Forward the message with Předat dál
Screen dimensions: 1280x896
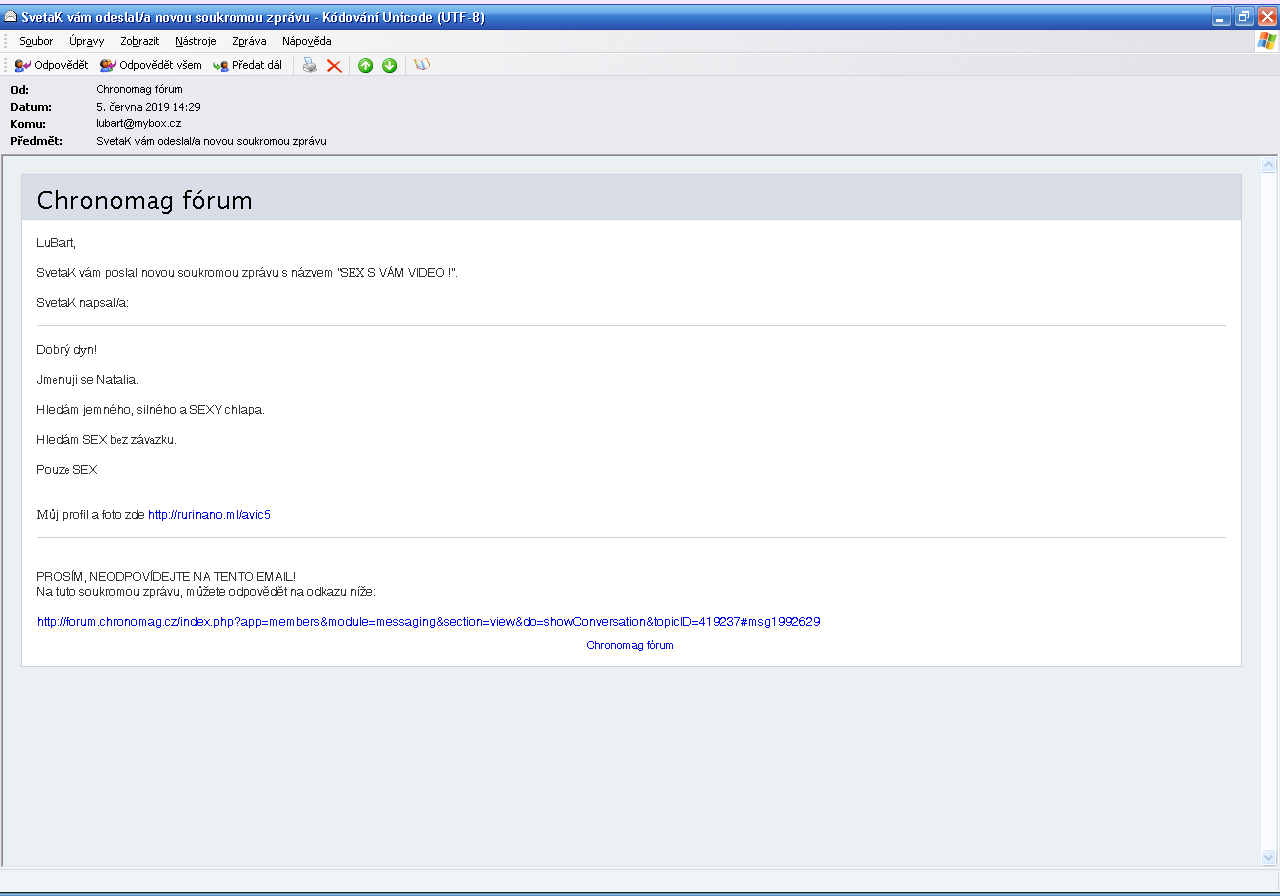247,65
